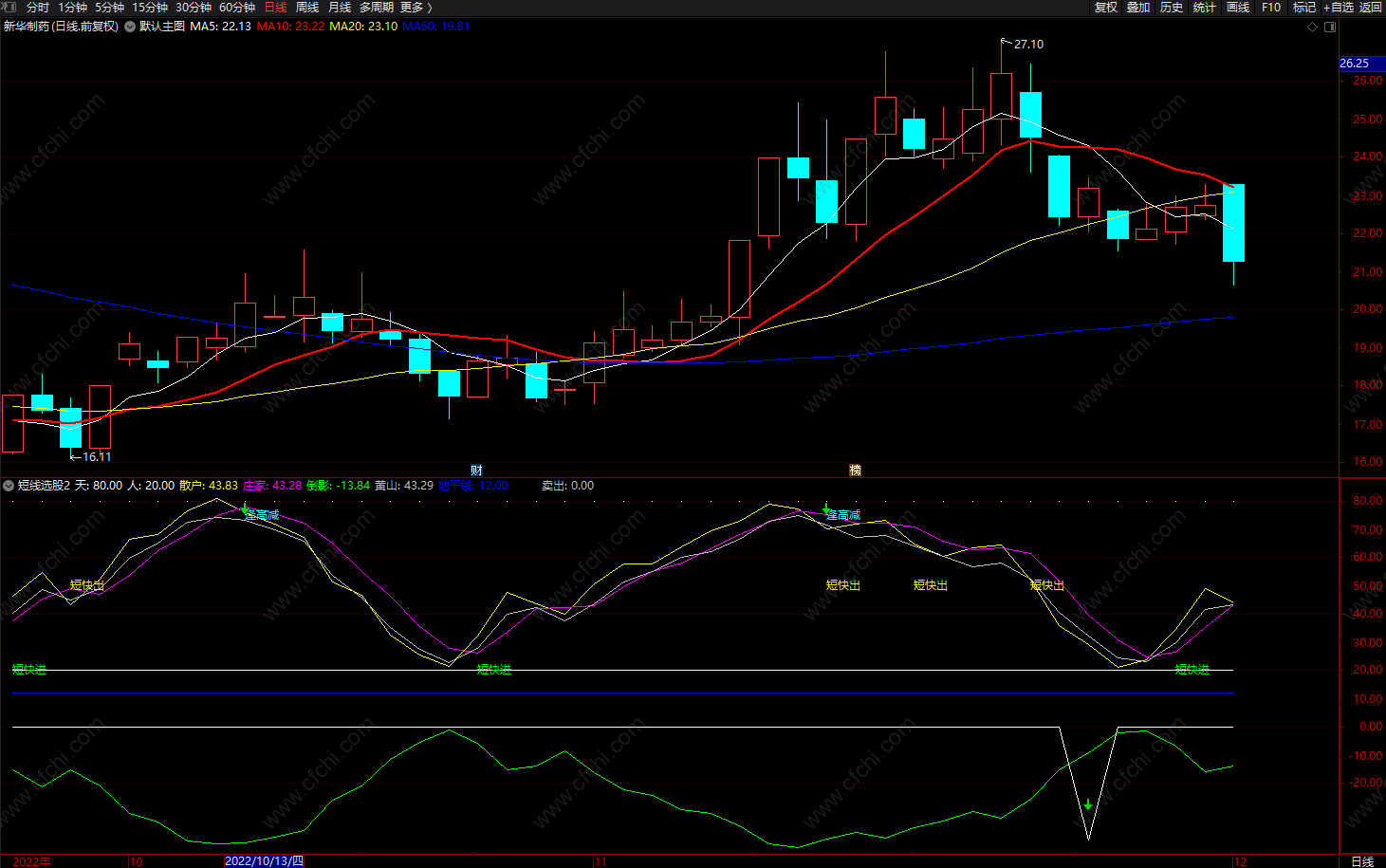Click the 散户: 43.83 indicator value
The image size is (1386, 868).
pyautogui.click(x=209, y=486)
